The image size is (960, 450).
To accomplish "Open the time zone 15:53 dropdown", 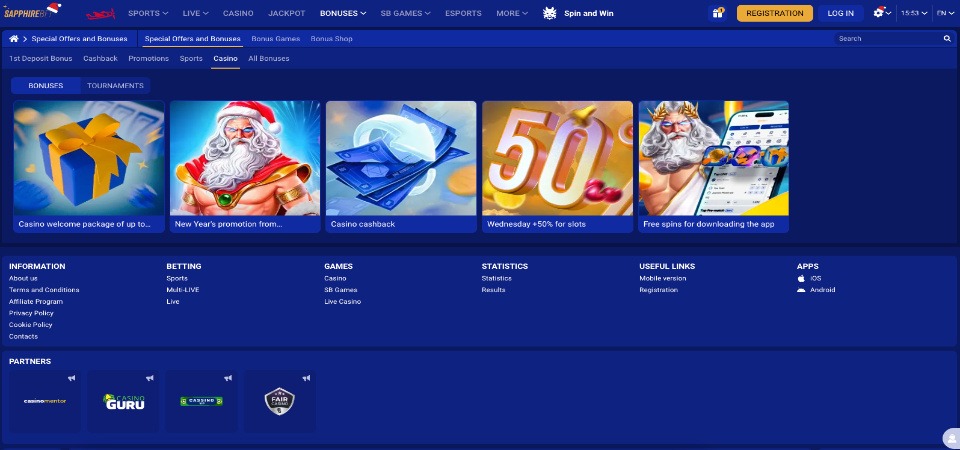I will pyautogui.click(x=914, y=13).
